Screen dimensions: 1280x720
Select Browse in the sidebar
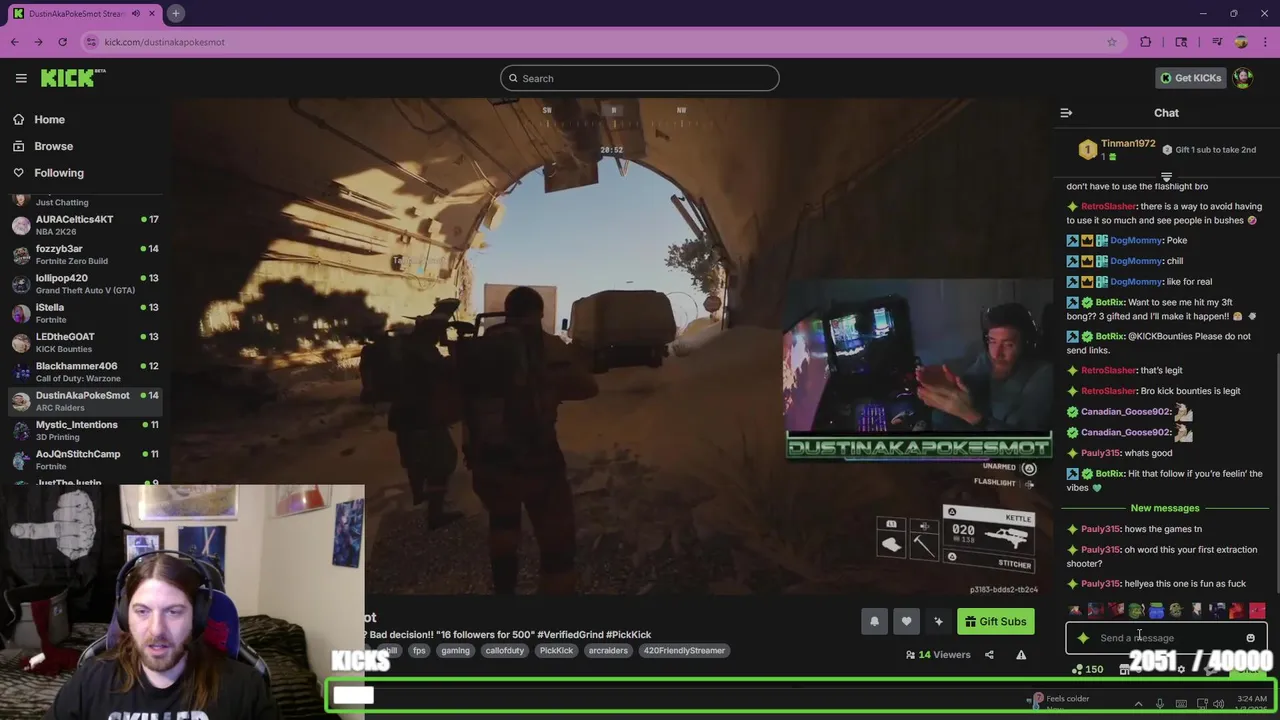(53, 146)
